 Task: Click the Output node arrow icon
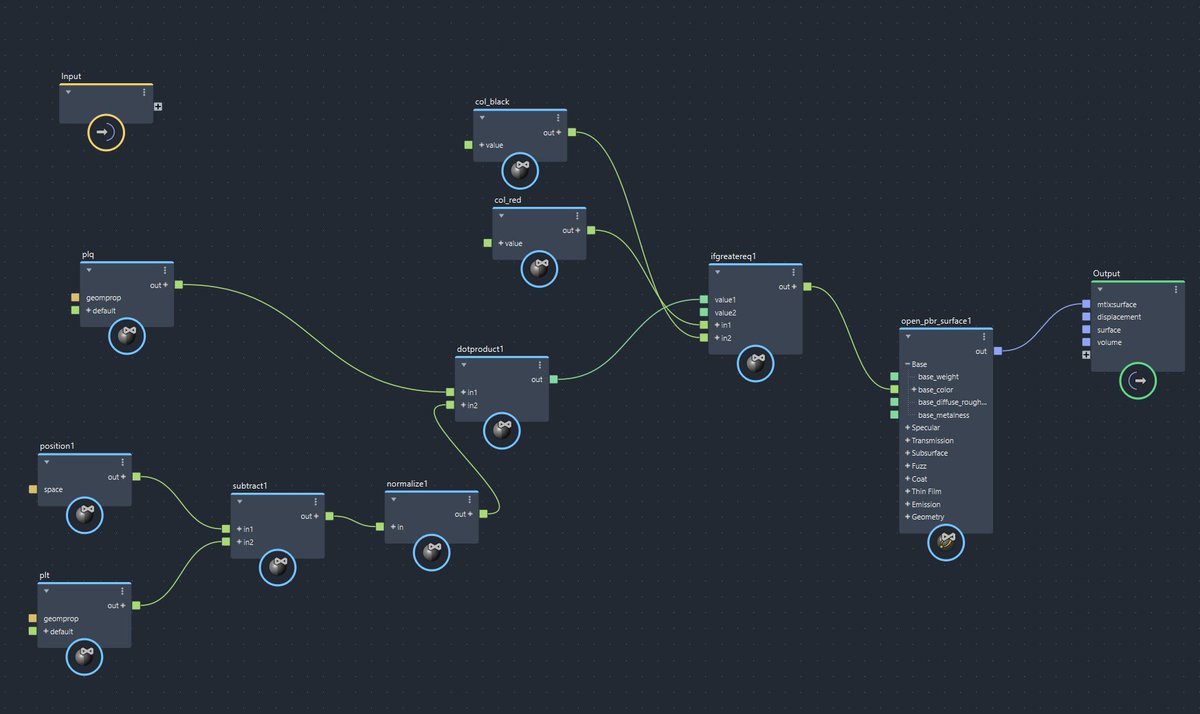tap(1138, 380)
